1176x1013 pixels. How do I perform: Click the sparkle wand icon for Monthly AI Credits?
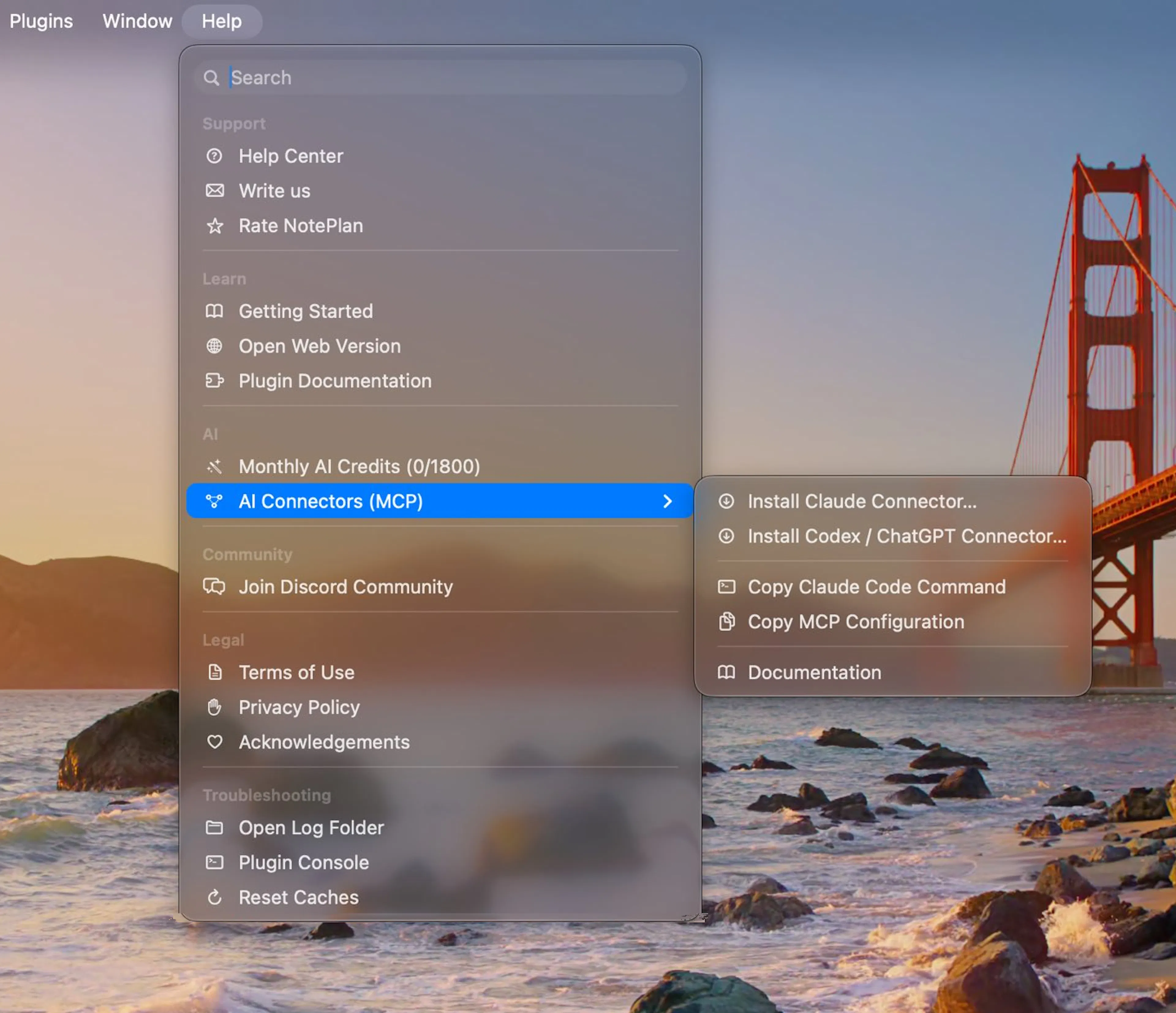(214, 466)
